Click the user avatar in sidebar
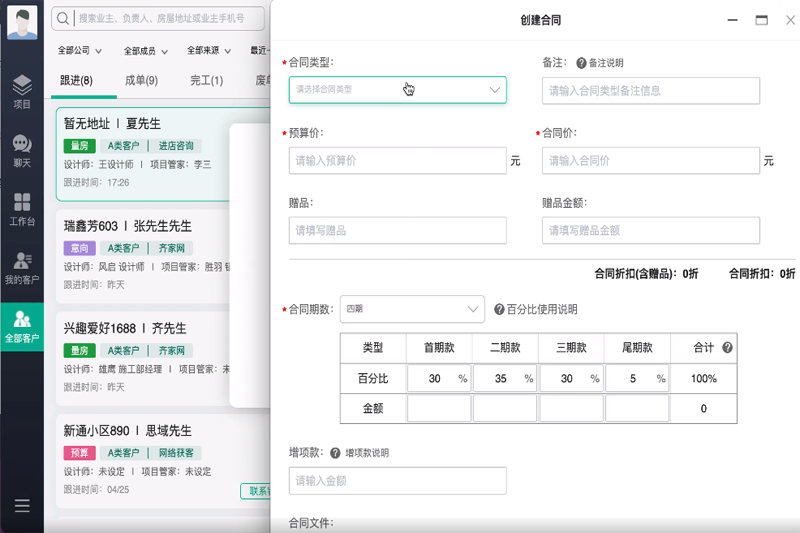This screenshot has width=800, height=533. [x=22, y=22]
